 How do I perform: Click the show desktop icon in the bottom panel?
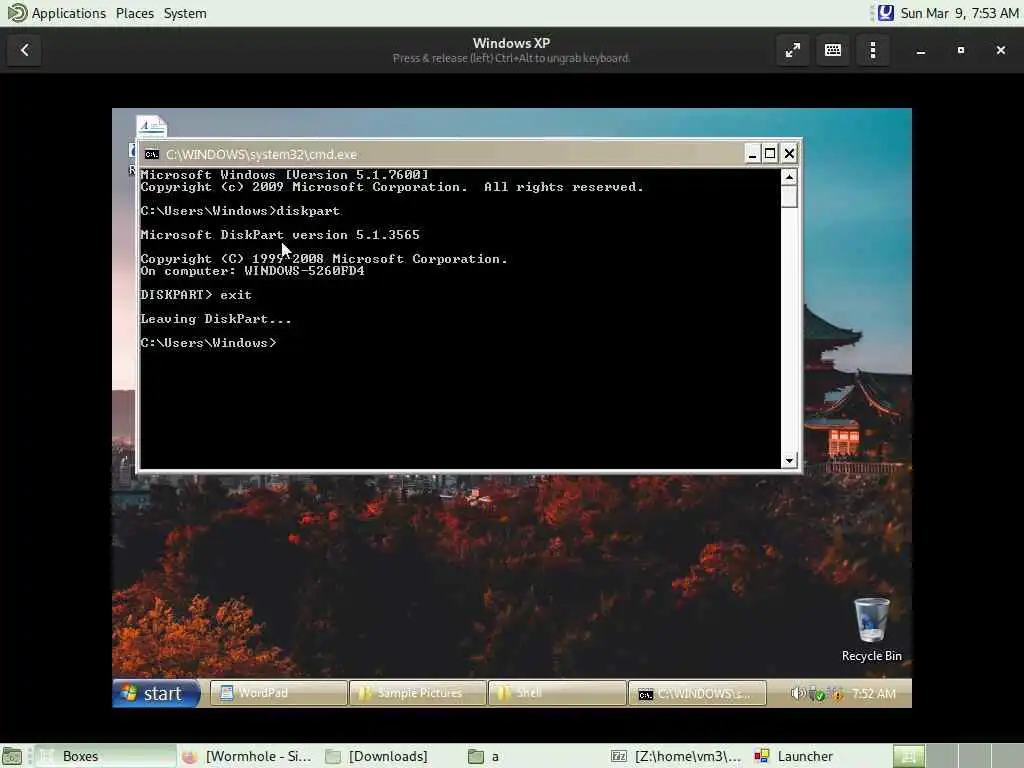point(12,756)
